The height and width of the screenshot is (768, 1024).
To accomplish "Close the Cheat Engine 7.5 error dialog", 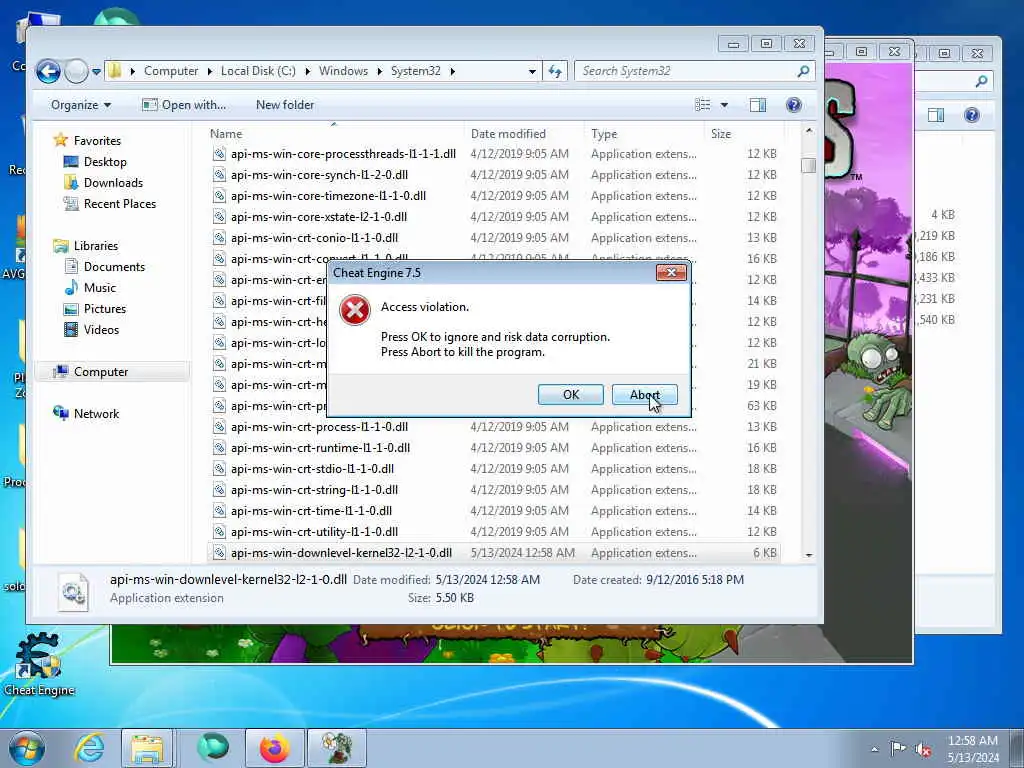I will (x=671, y=272).
